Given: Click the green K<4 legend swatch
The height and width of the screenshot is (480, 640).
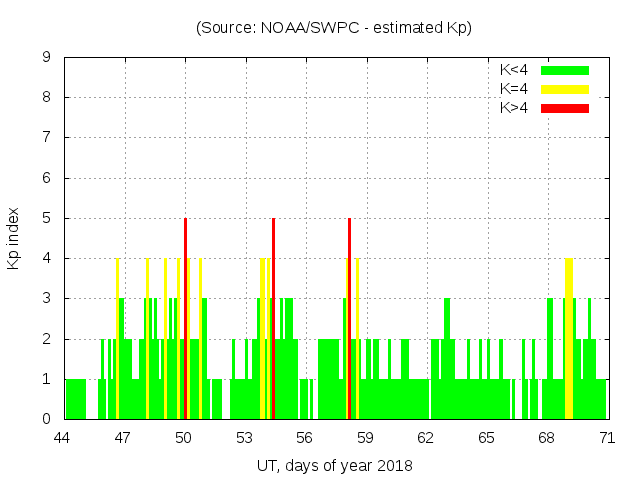Looking at the screenshot, I should [x=565, y=70].
